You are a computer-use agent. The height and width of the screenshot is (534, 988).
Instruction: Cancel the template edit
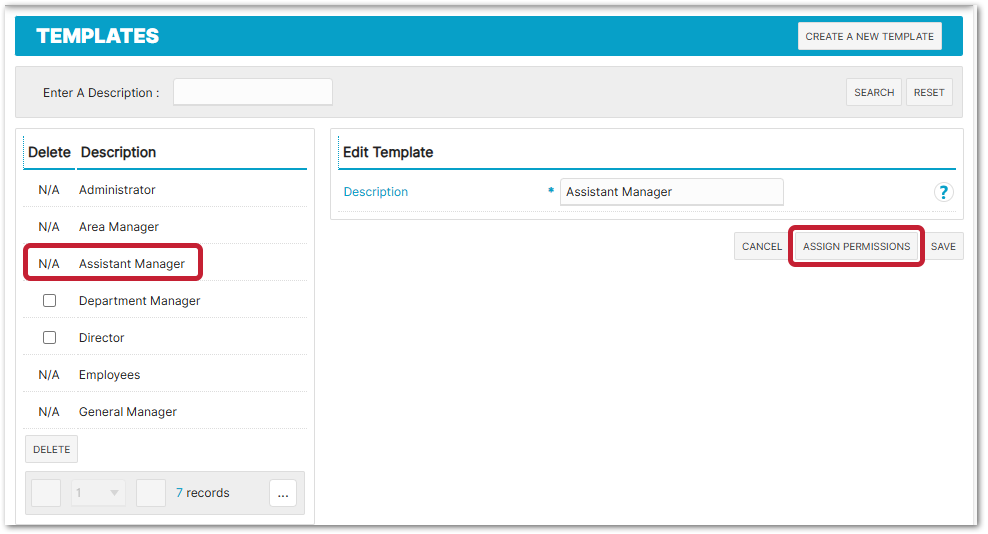pos(762,246)
